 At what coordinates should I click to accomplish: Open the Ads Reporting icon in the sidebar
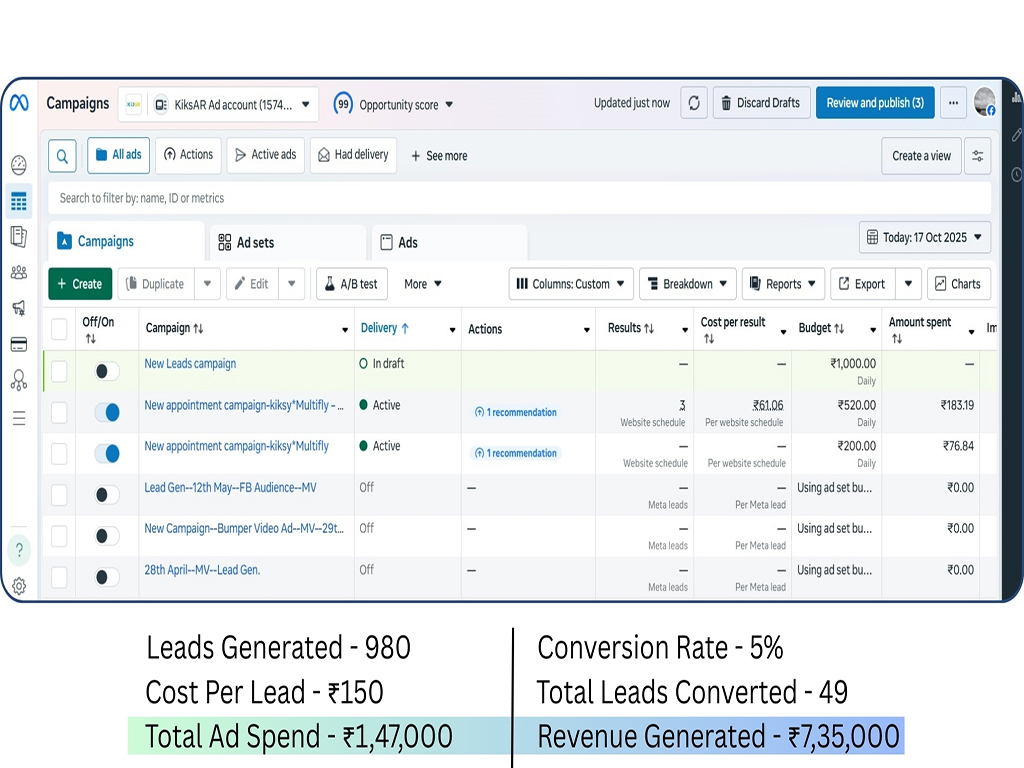click(x=18, y=237)
